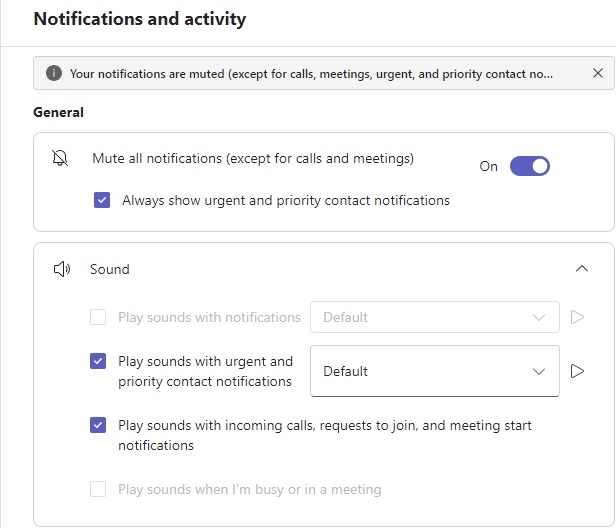
Task: Click the Mute all notifications label text
Action: click(x=253, y=158)
